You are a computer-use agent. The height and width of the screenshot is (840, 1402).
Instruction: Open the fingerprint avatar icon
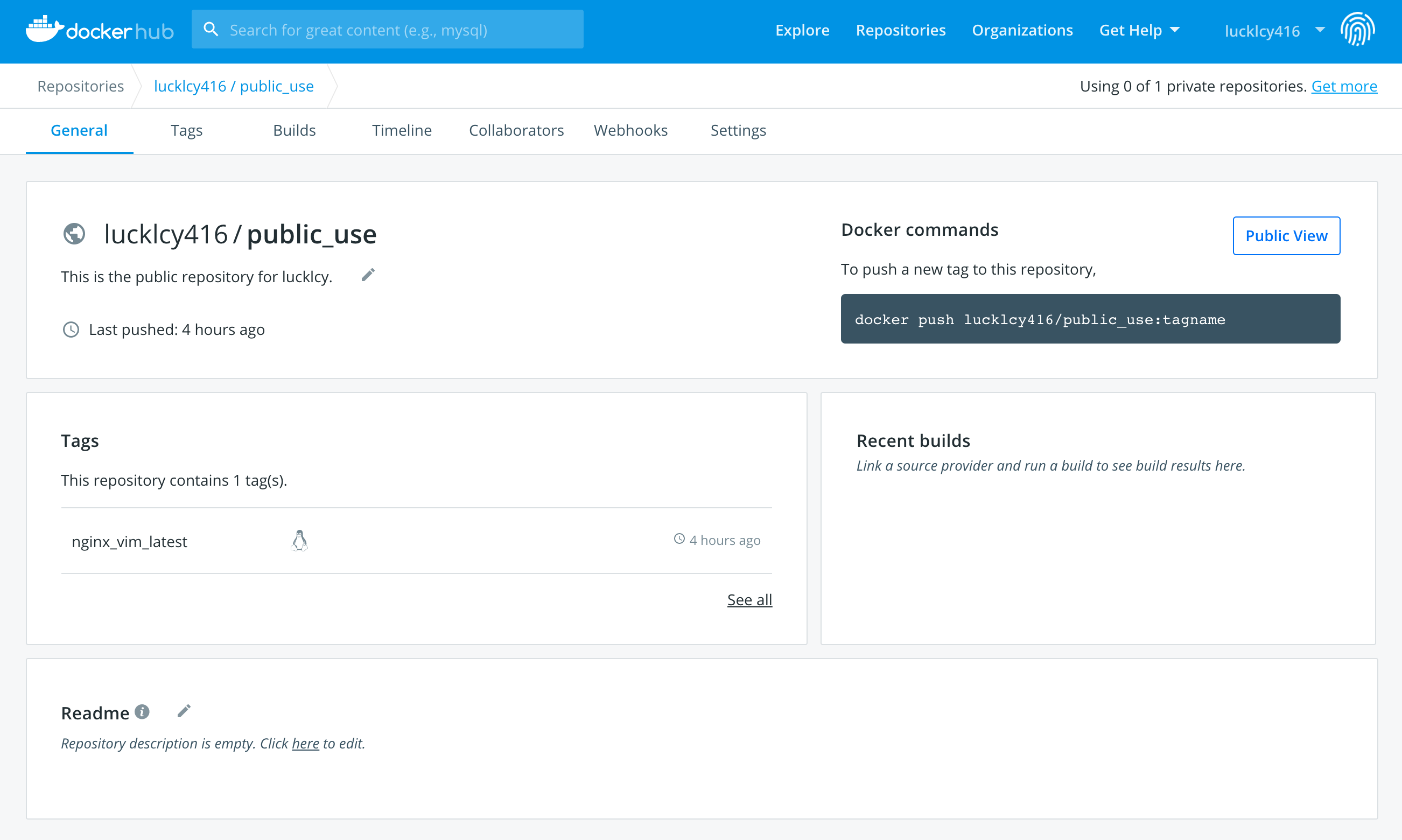pyautogui.click(x=1357, y=30)
